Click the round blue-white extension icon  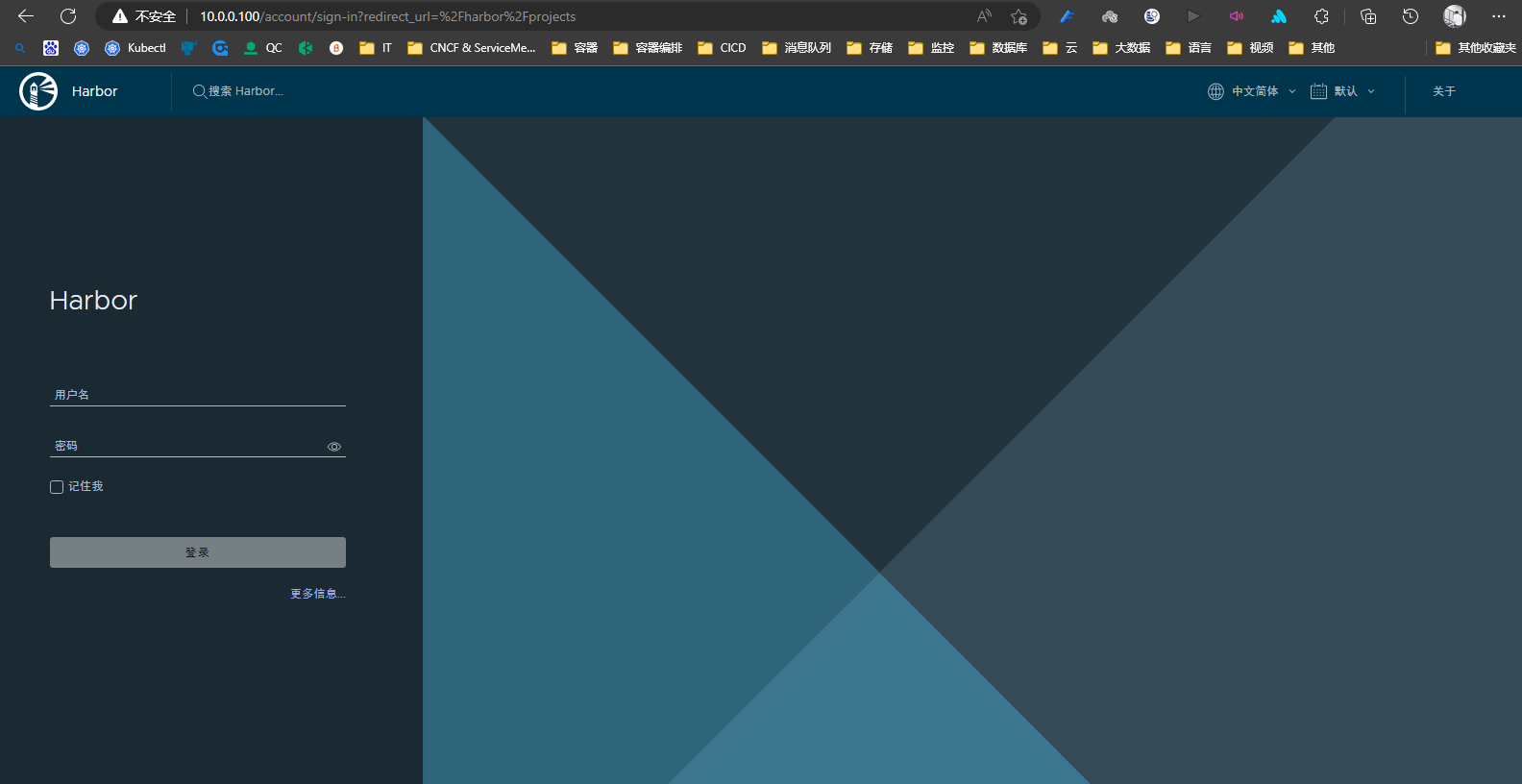[1152, 16]
